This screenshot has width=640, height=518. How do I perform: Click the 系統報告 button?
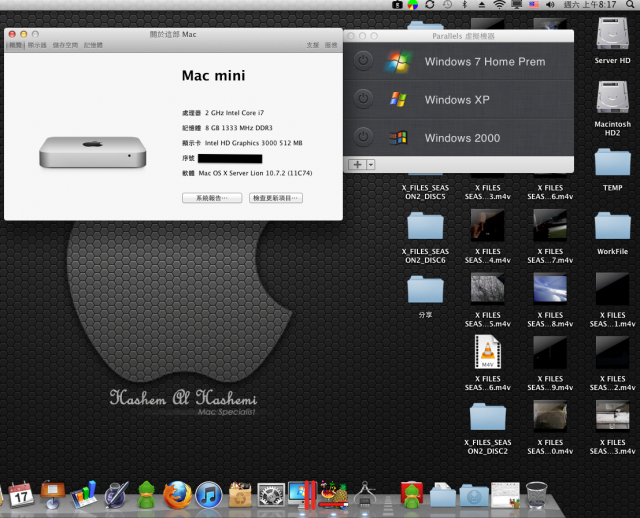[x=212, y=198]
